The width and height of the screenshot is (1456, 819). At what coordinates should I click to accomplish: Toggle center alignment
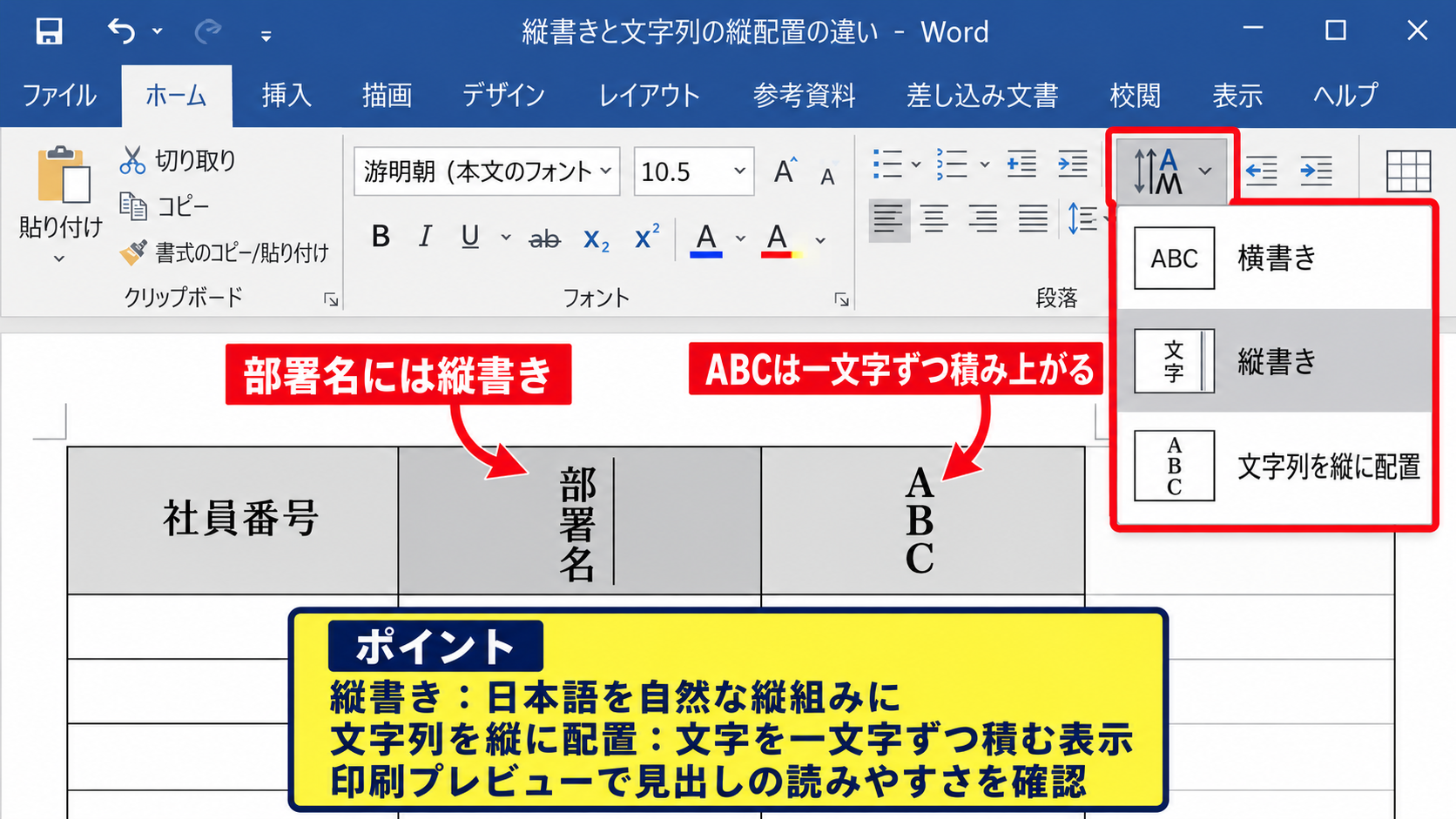934,218
